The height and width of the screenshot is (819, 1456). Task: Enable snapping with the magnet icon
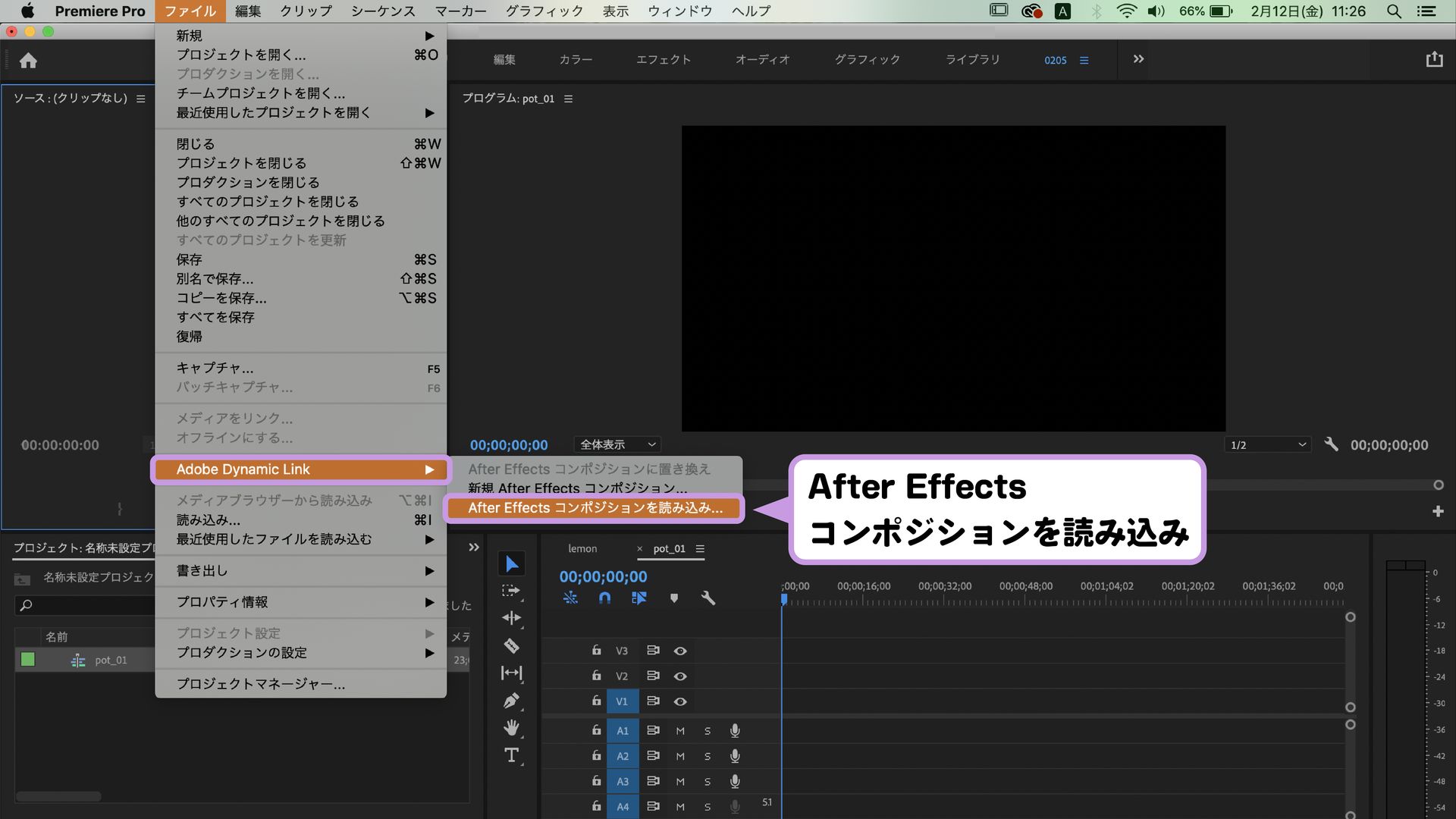[604, 598]
